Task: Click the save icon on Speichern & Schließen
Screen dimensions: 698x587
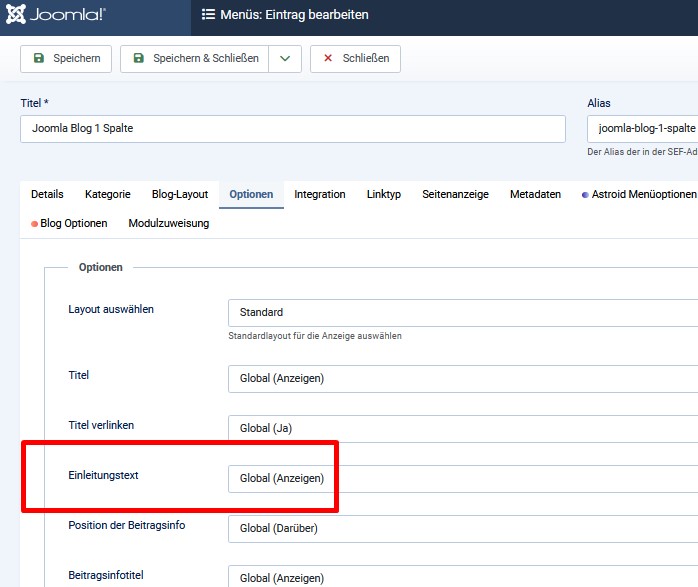Action: [x=138, y=58]
